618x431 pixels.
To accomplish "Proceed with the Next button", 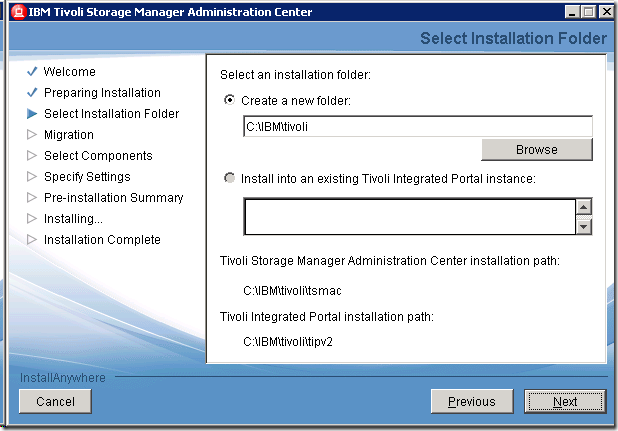I will point(565,401).
